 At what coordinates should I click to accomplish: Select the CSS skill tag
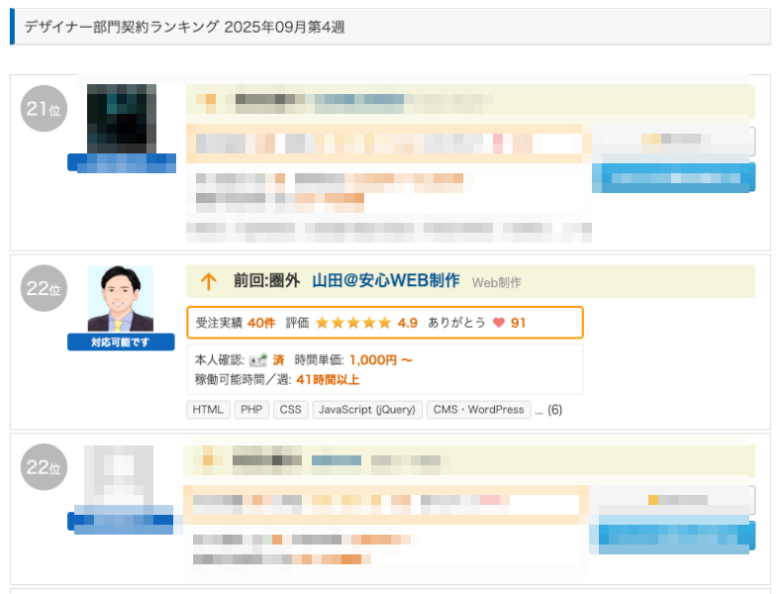click(290, 410)
